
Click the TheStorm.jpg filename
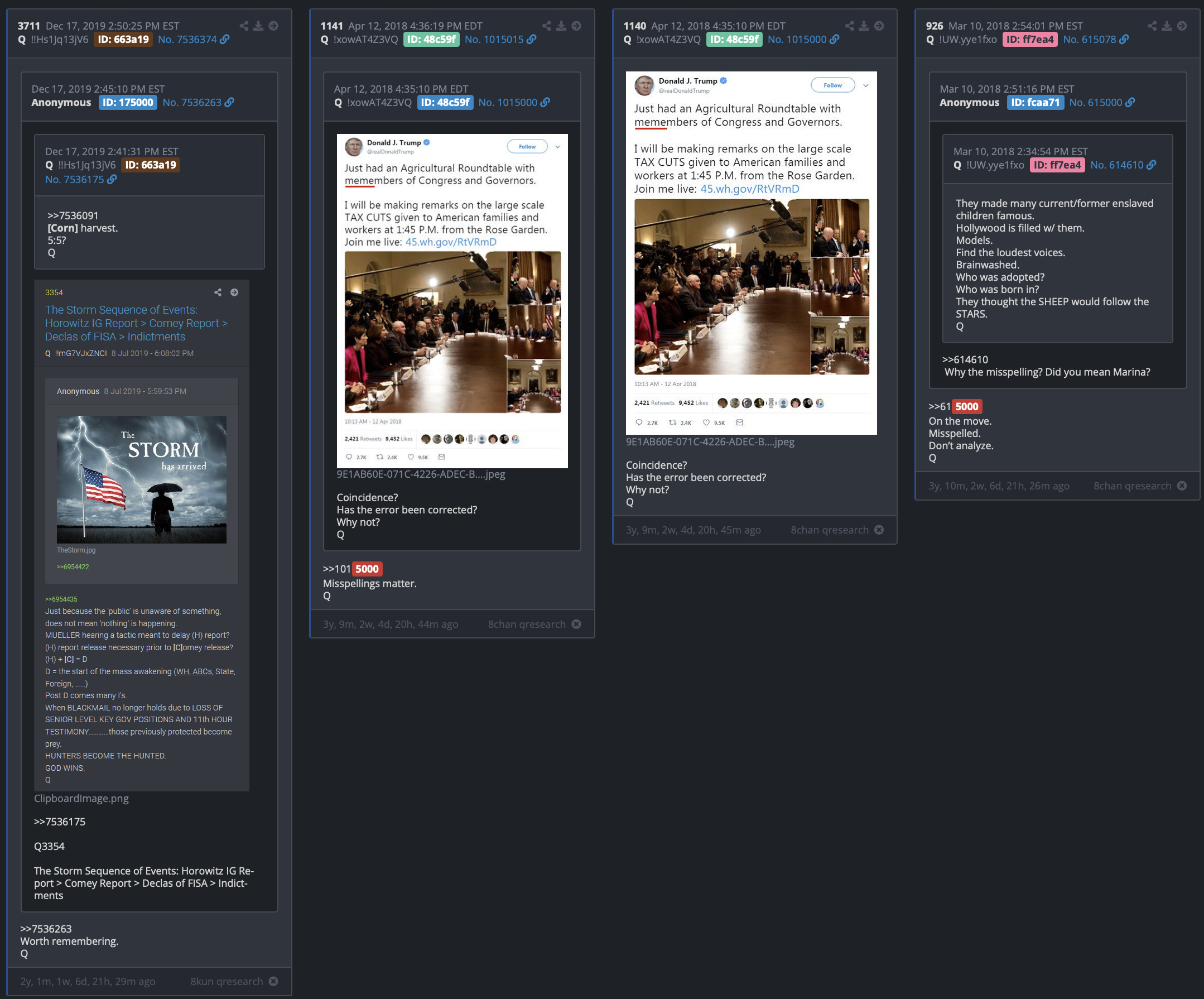pyautogui.click(x=76, y=550)
